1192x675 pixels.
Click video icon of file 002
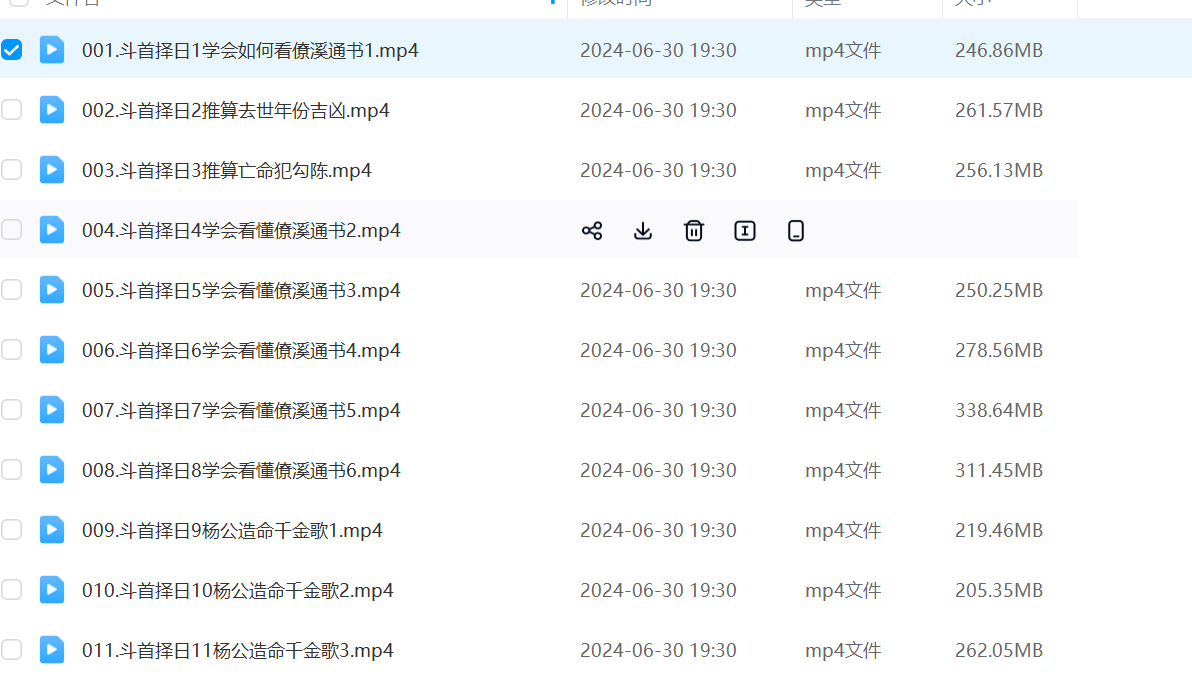click(x=52, y=110)
